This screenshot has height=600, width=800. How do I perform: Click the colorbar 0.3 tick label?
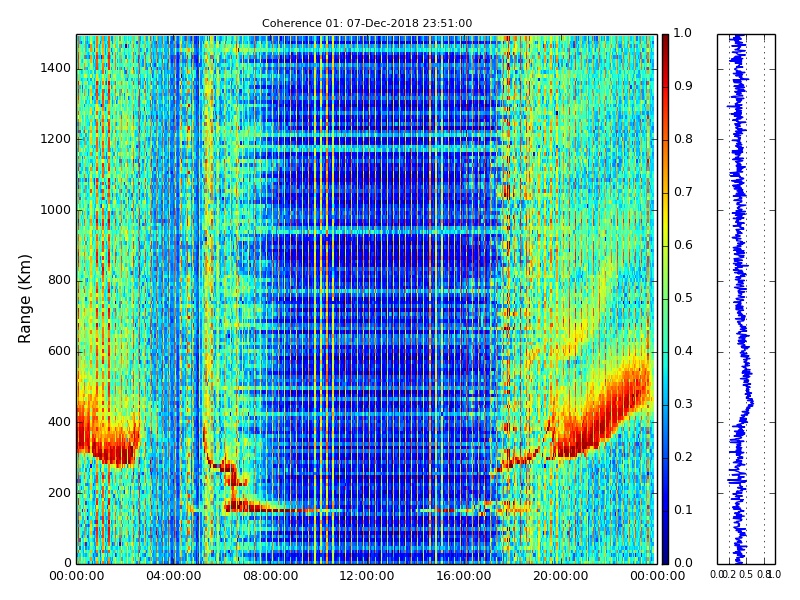point(683,404)
